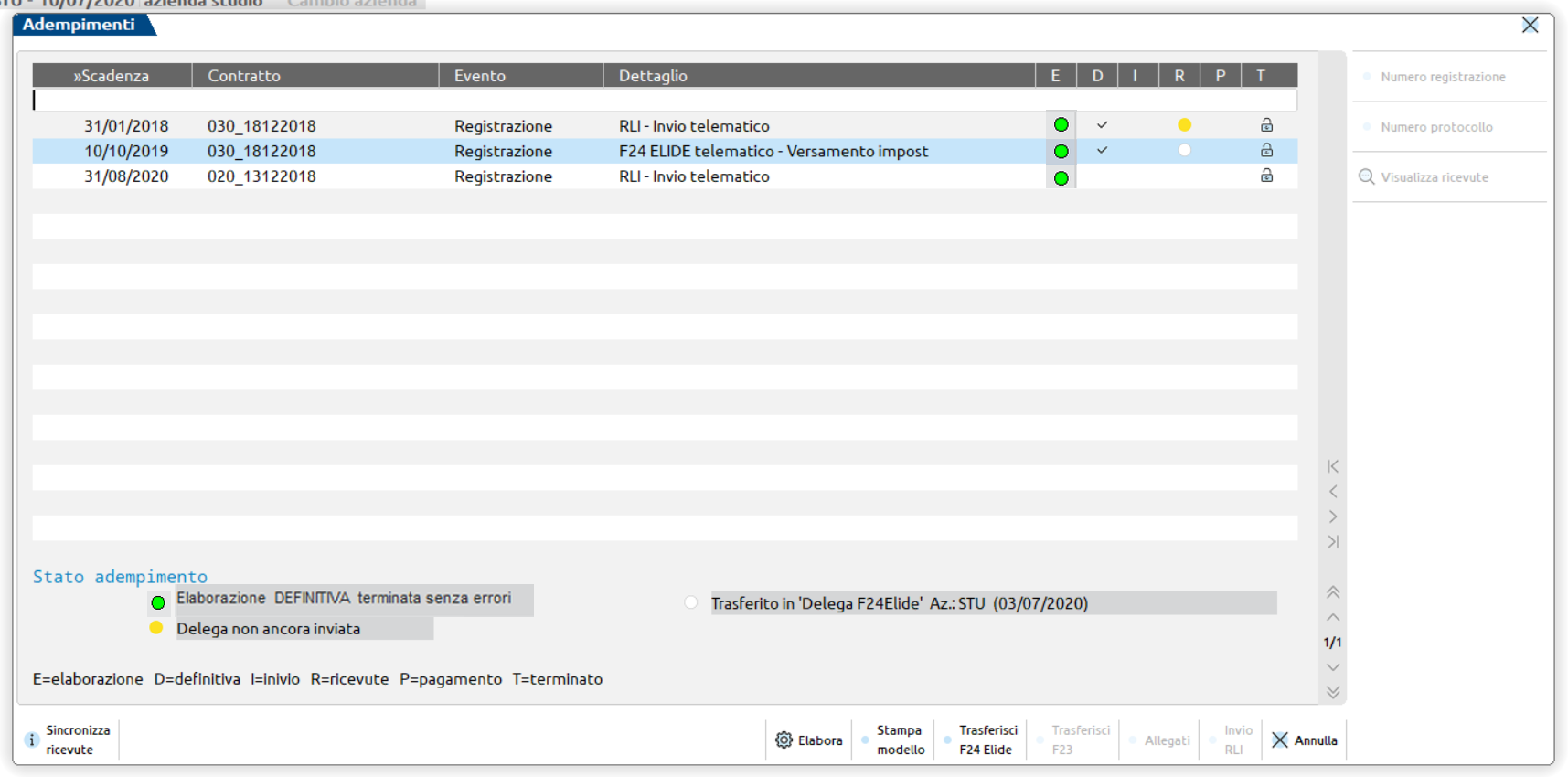Toggle the definitiva checkmark for the F24 ELIDE row
This screenshot has height=777, width=1568.
click(x=1102, y=151)
